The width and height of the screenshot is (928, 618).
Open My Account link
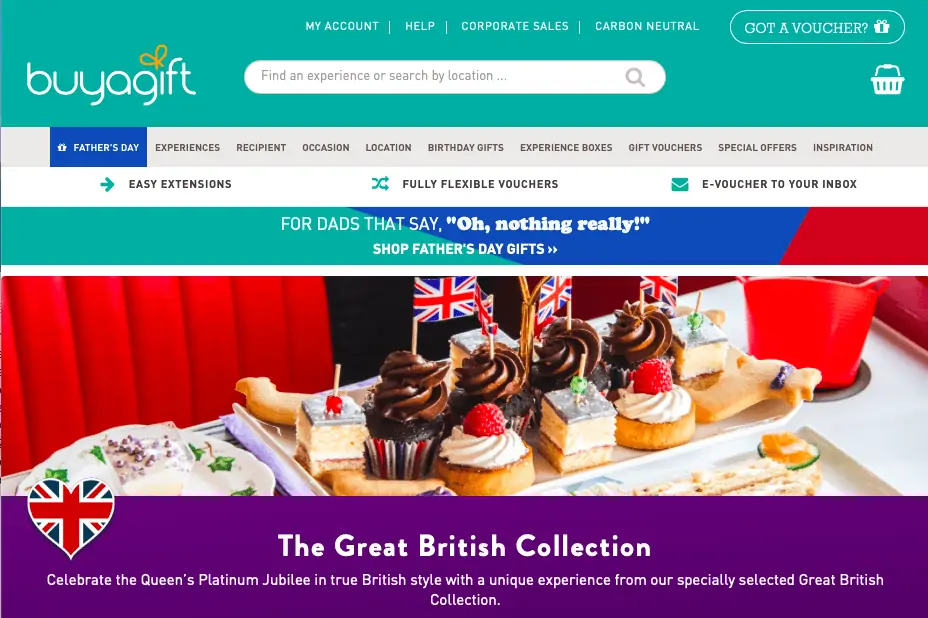pos(342,26)
